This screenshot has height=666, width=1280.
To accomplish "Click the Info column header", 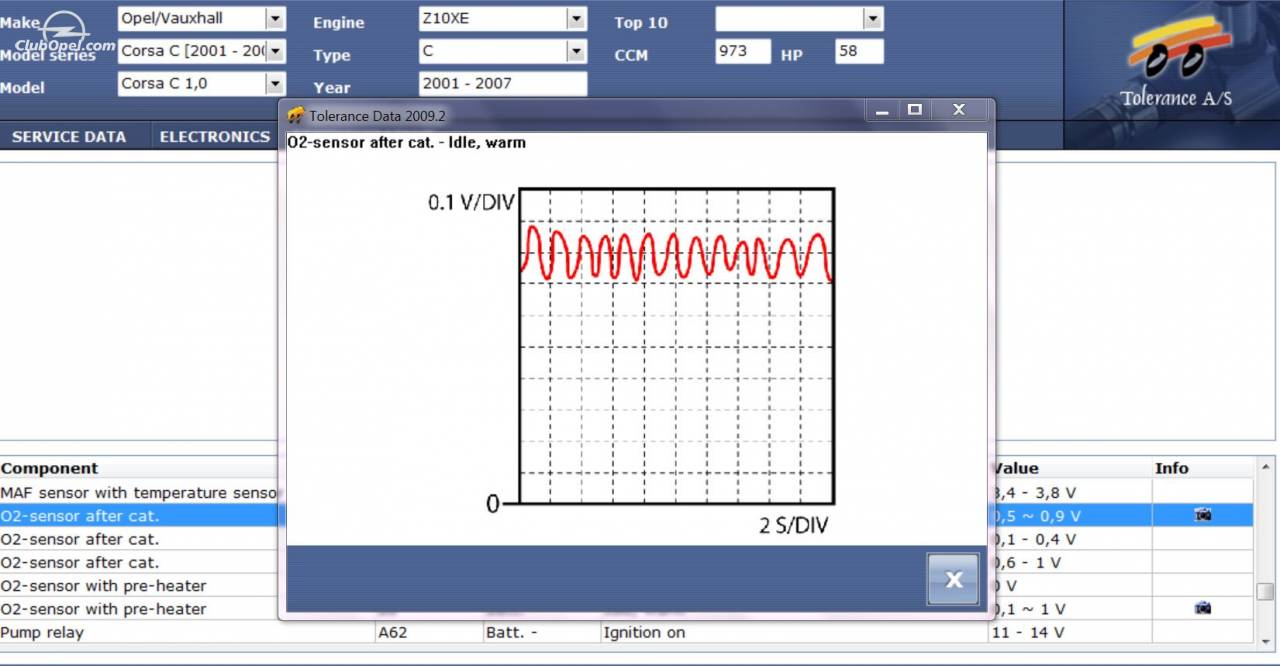I will point(1202,468).
